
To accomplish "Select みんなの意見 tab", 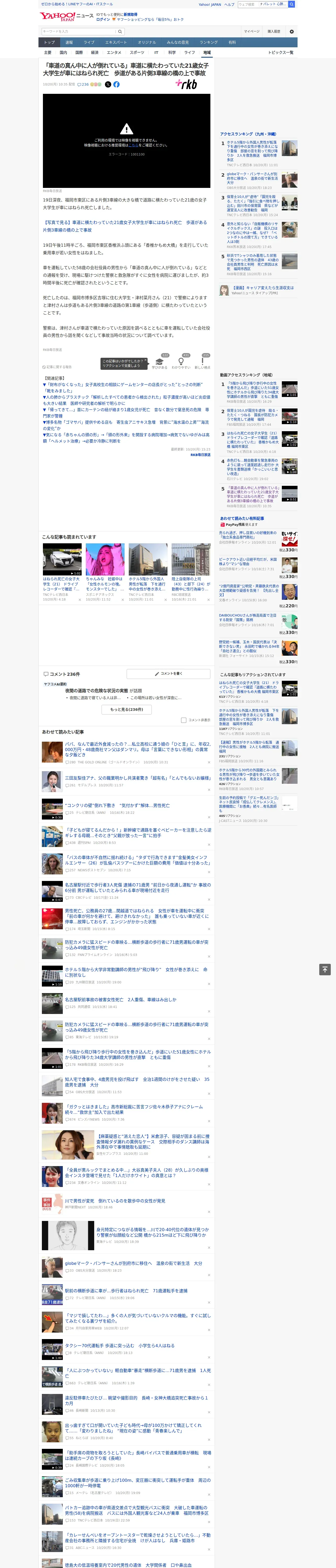I will 177,43.
